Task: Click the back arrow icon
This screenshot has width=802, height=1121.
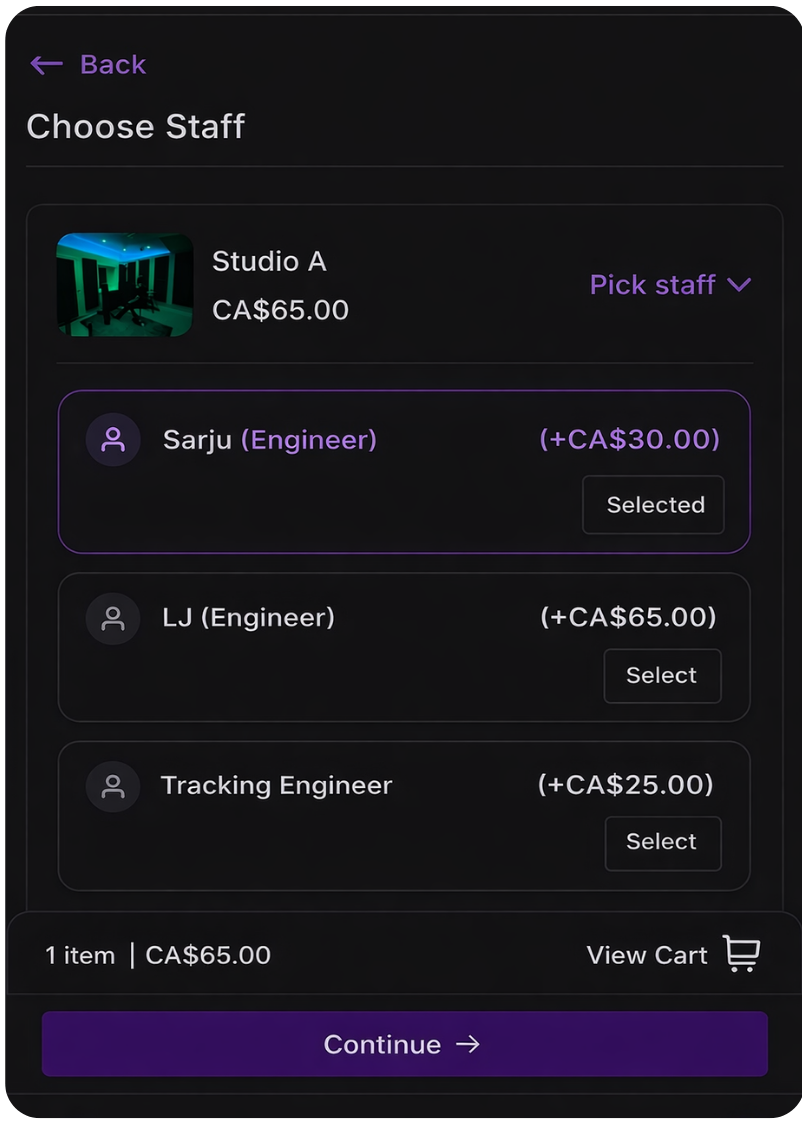Action: (46, 65)
